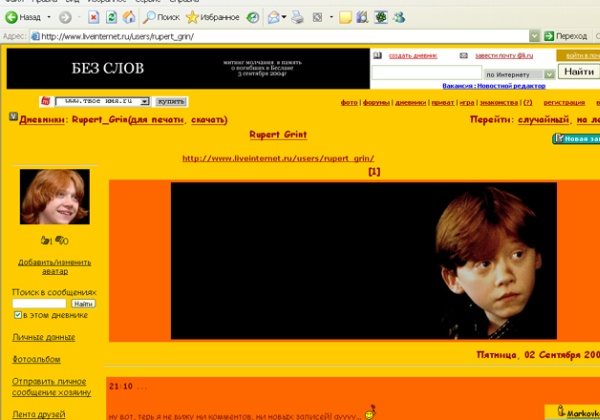Stop page loading with red X icon
Viewport: 600px width, 420px height.
click(x=93, y=17)
